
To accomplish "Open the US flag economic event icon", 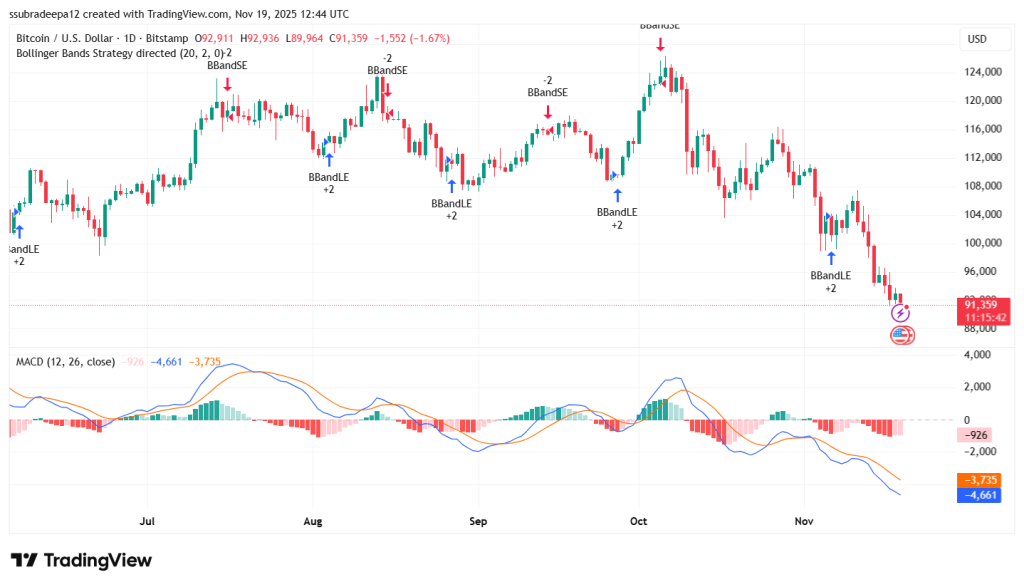I will pyautogui.click(x=902, y=337).
